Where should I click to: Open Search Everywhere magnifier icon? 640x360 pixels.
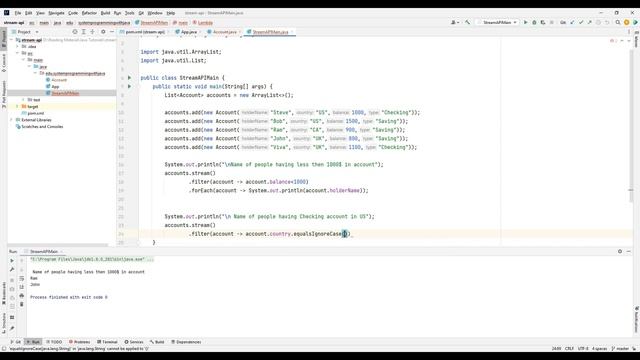(618, 22)
